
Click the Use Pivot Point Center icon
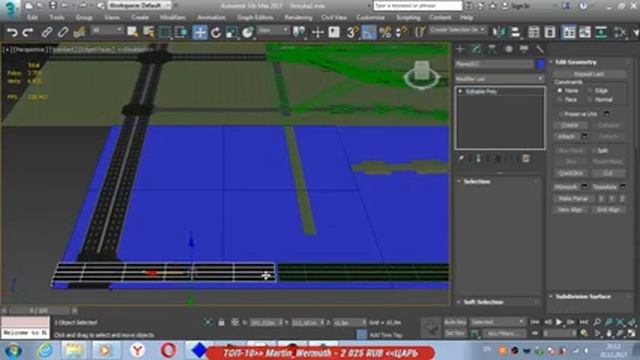point(299,32)
